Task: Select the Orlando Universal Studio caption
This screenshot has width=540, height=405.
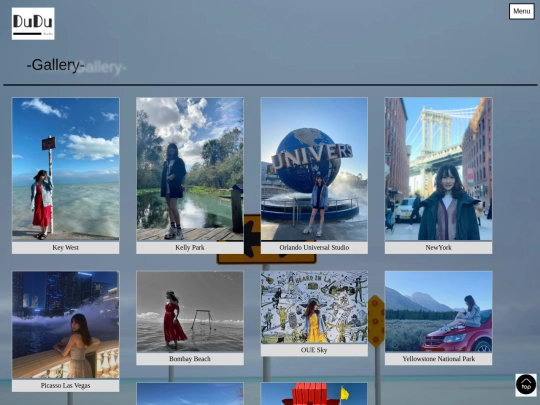Action: [x=314, y=248]
